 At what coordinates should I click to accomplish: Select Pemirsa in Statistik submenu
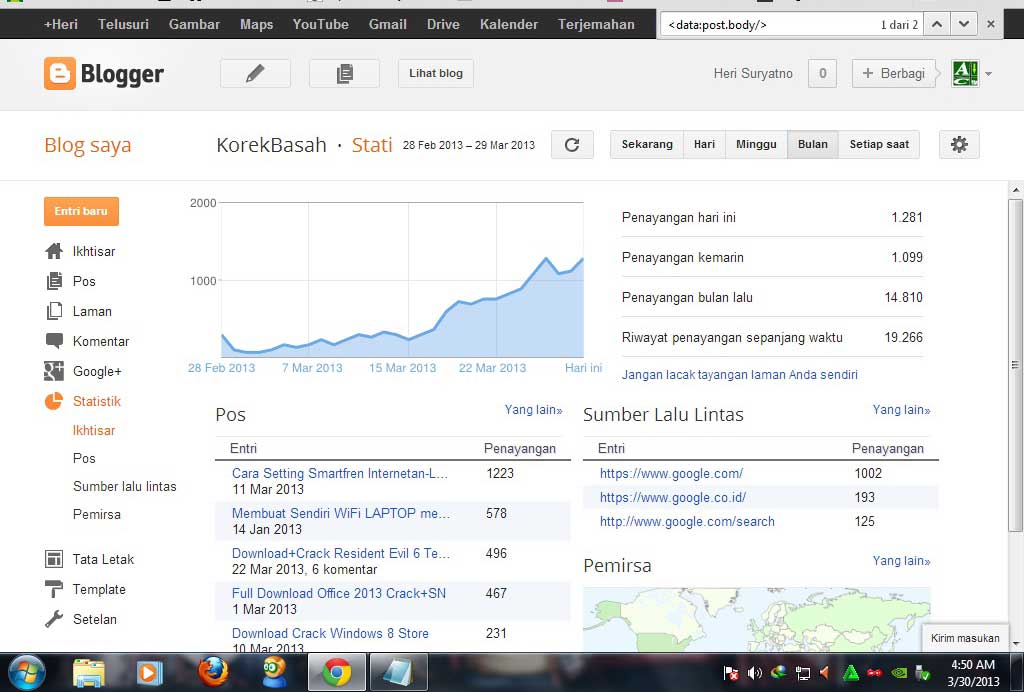pos(97,514)
